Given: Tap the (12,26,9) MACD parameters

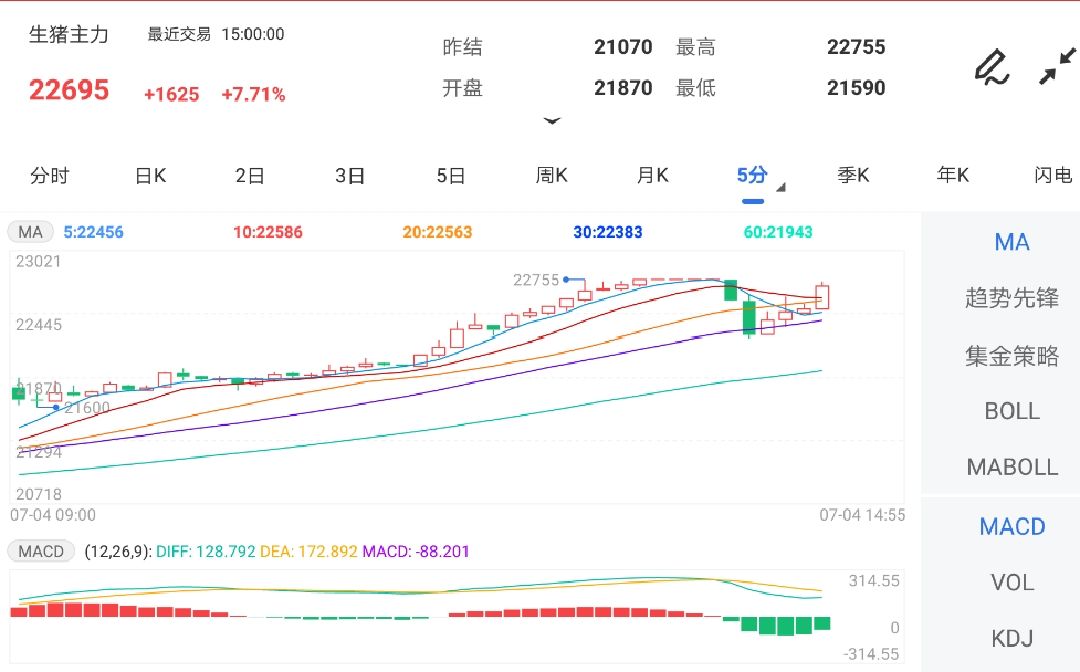Looking at the screenshot, I should 118,552.
